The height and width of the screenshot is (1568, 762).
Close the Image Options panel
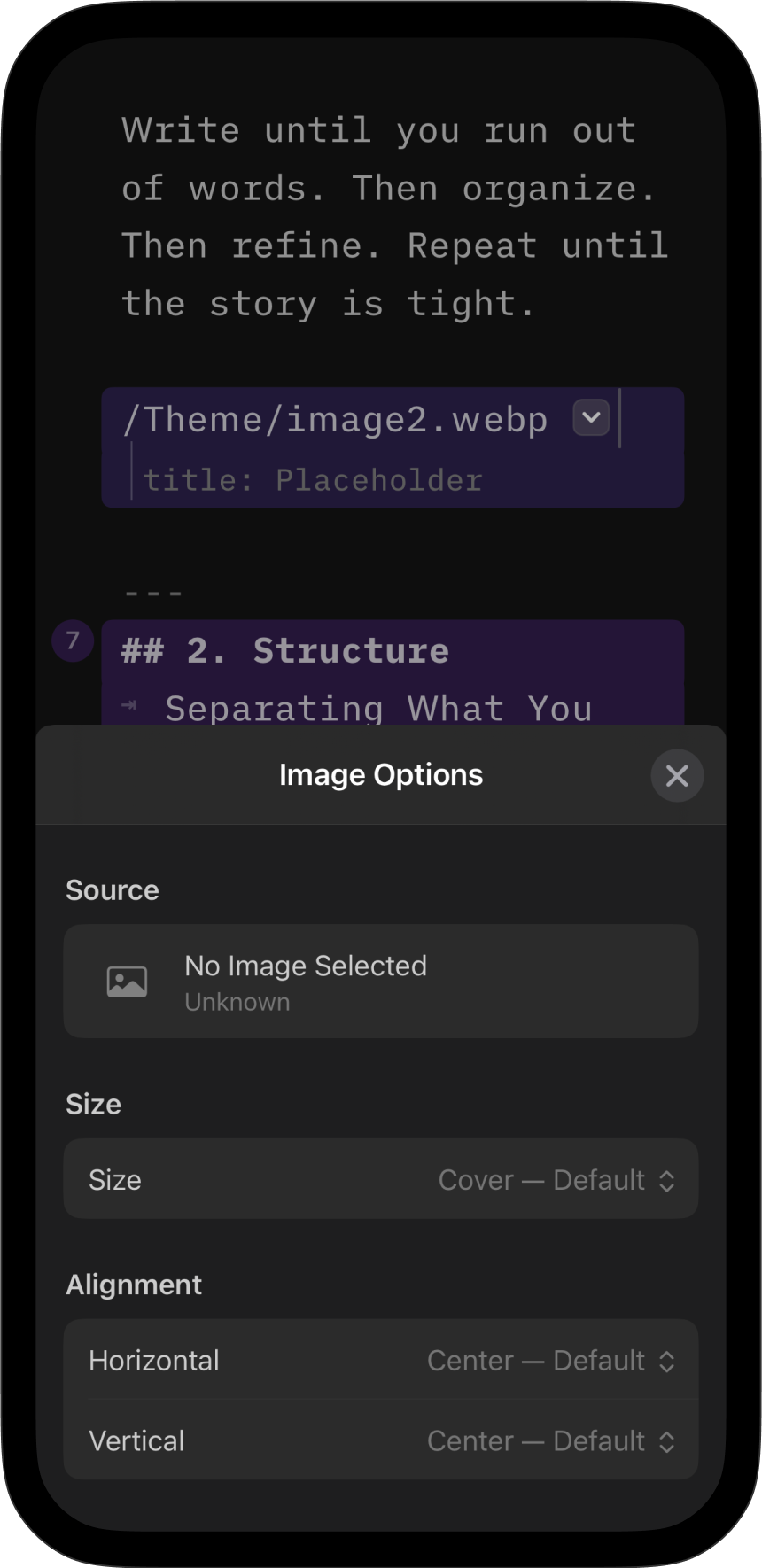(x=677, y=776)
